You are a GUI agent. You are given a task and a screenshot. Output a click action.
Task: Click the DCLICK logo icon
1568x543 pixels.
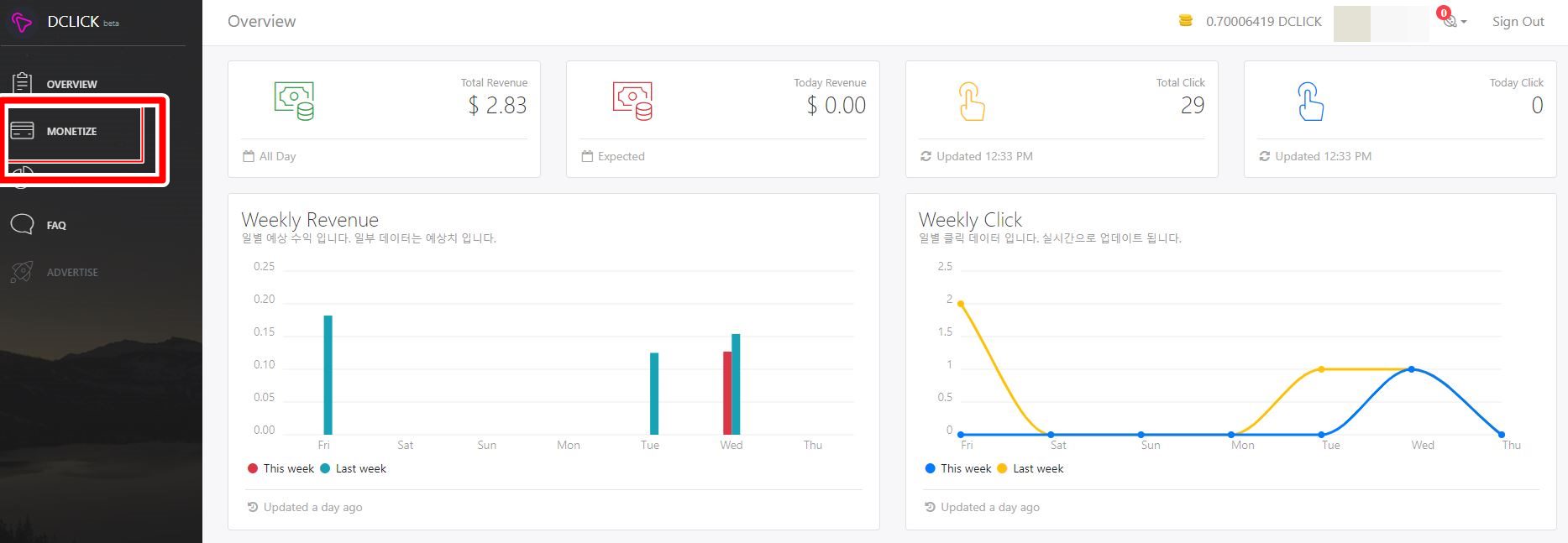click(22, 23)
